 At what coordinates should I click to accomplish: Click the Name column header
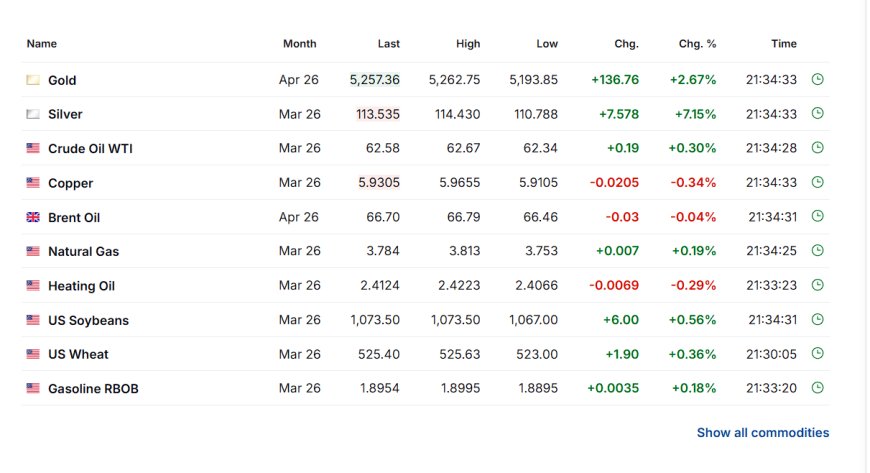click(x=42, y=43)
